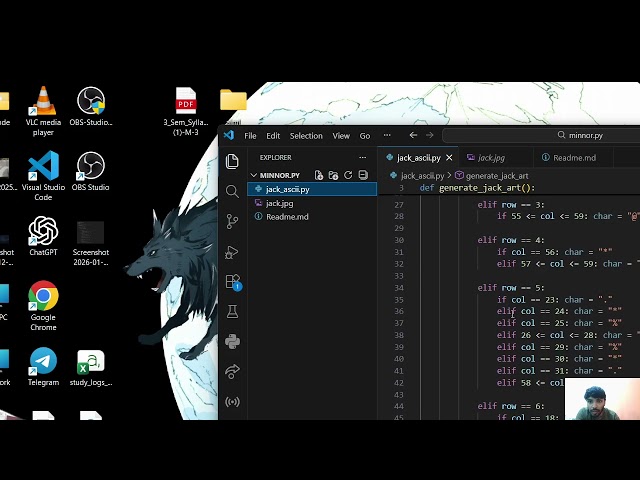Click sticky header def generate_jack_art line
Screen dimensions: 640x480
[x=477, y=188]
